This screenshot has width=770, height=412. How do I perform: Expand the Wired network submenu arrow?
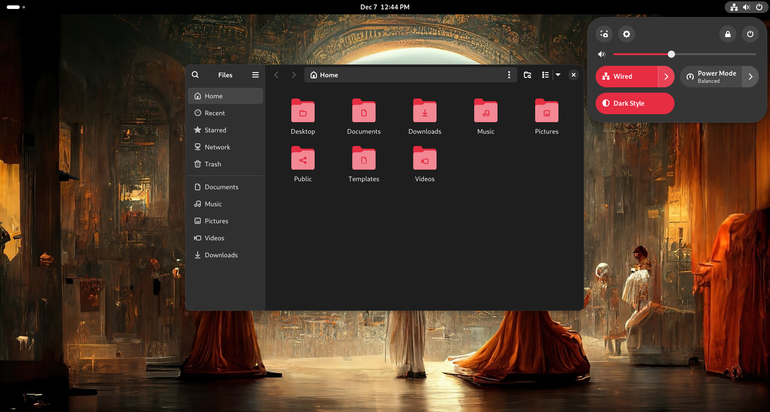pos(666,77)
